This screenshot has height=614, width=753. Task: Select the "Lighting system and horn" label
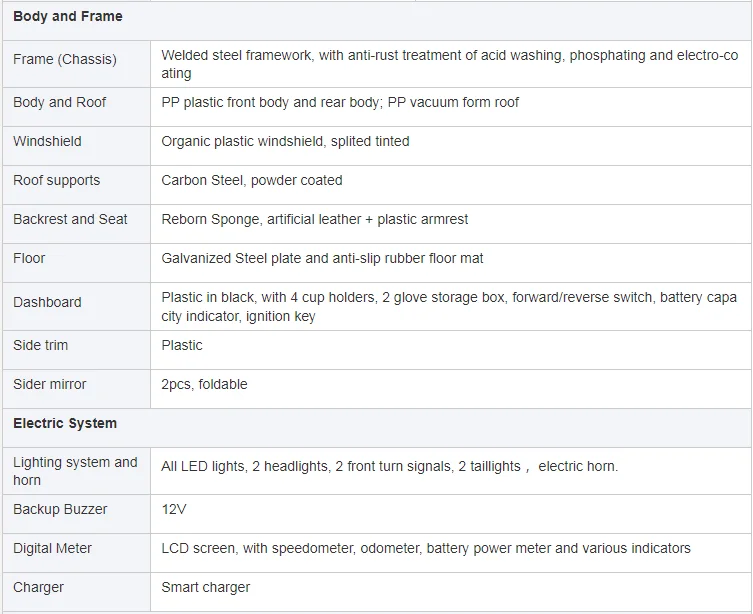75,471
